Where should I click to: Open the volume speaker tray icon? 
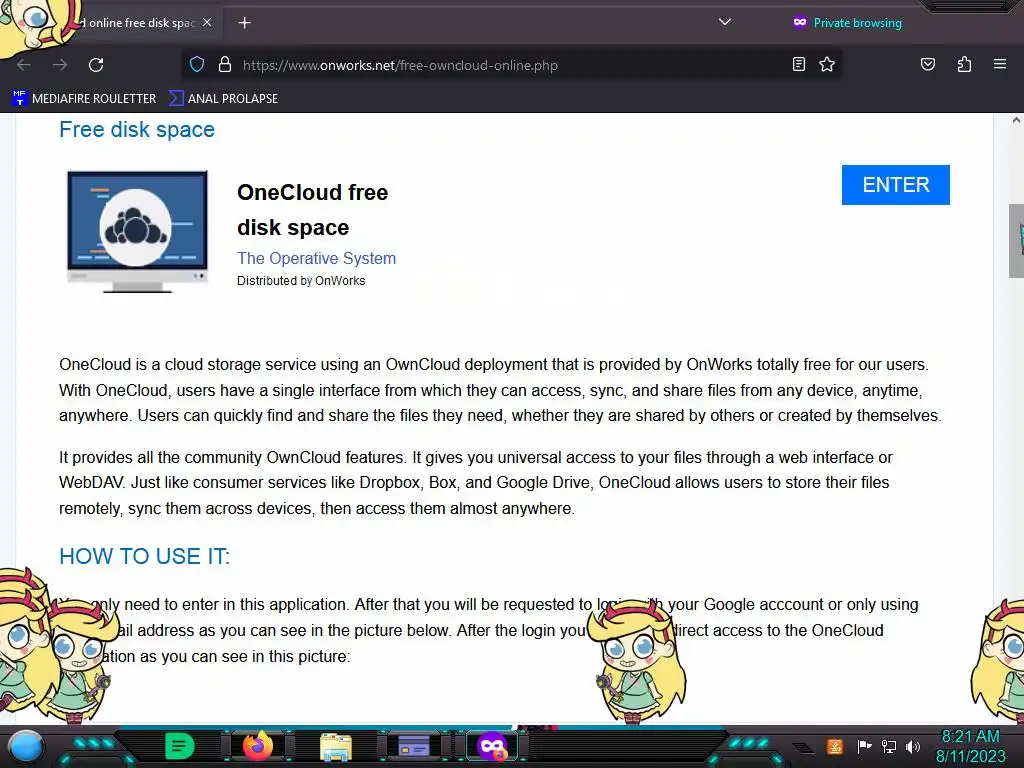click(x=913, y=746)
